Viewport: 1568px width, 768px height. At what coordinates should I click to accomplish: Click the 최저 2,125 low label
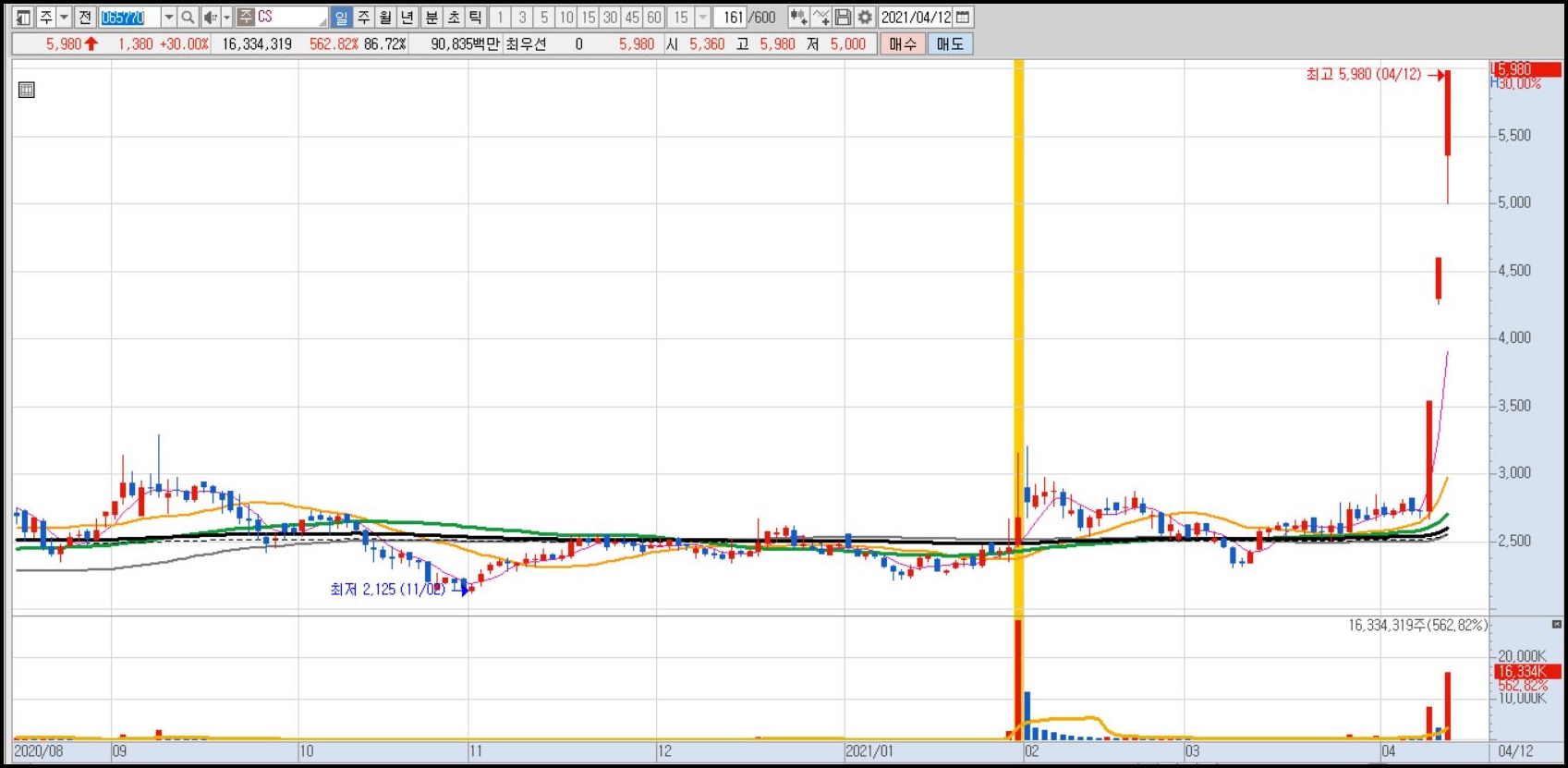[x=388, y=589]
